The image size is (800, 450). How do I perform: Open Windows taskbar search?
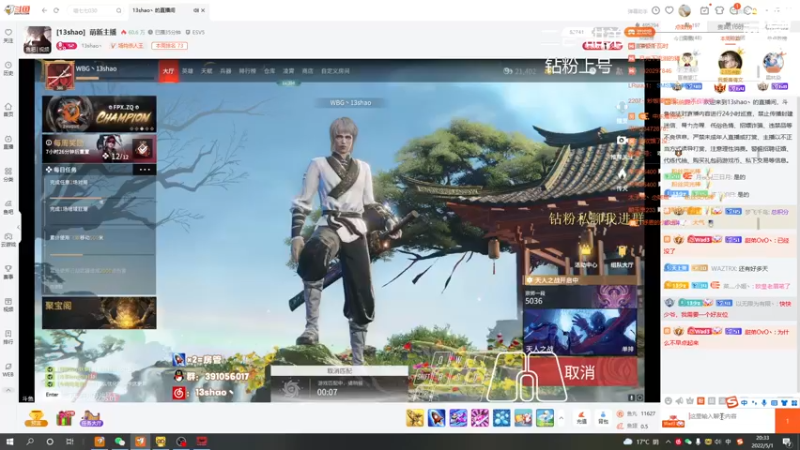30,442
